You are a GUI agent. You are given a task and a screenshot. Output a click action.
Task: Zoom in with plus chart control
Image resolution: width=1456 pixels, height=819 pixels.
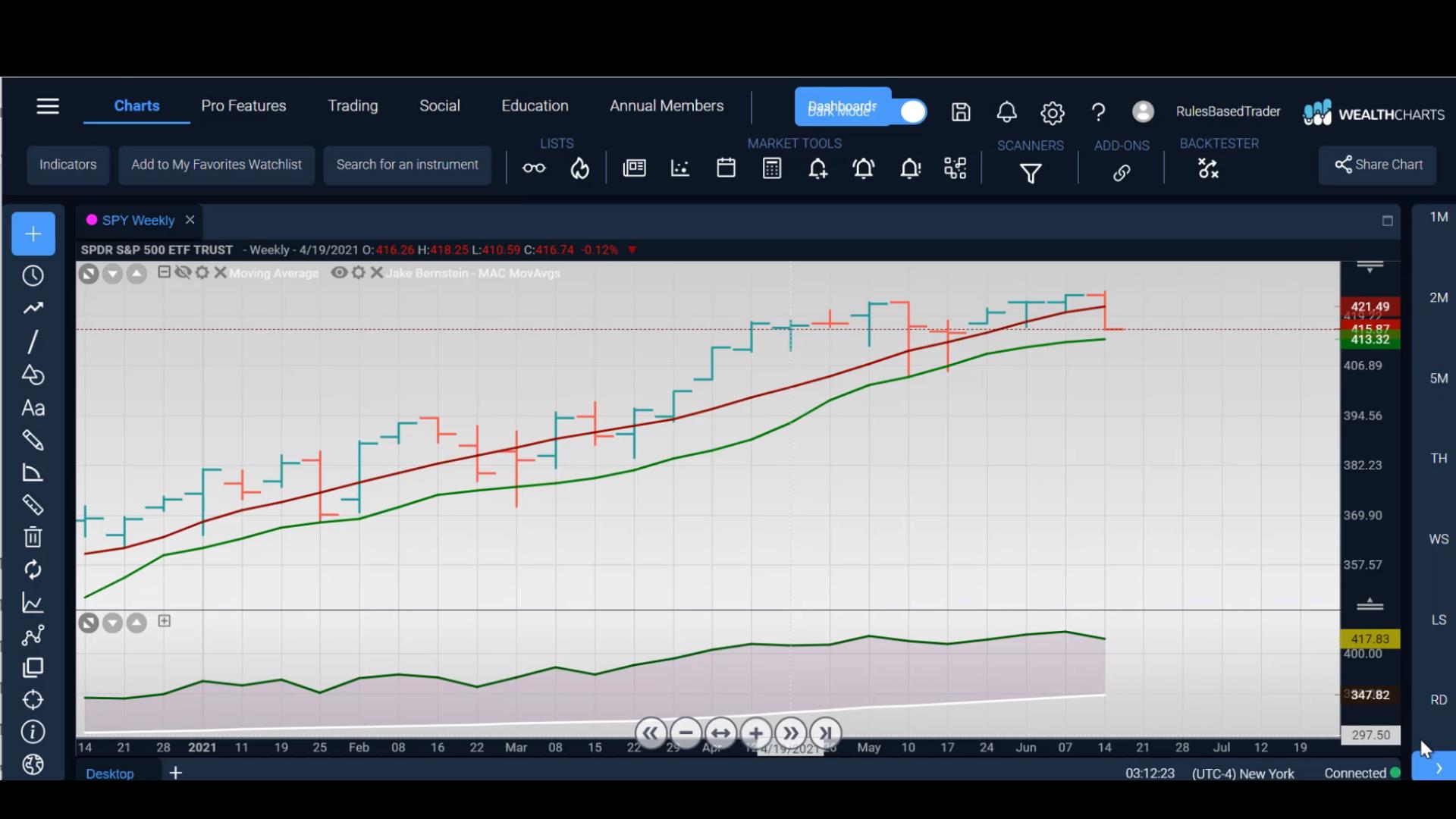click(x=755, y=733)
